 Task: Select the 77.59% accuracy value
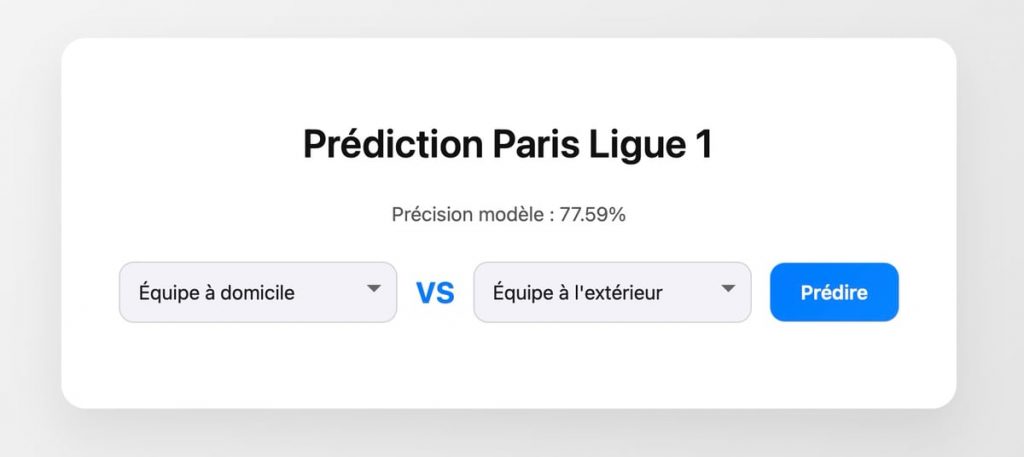point(592,214)
